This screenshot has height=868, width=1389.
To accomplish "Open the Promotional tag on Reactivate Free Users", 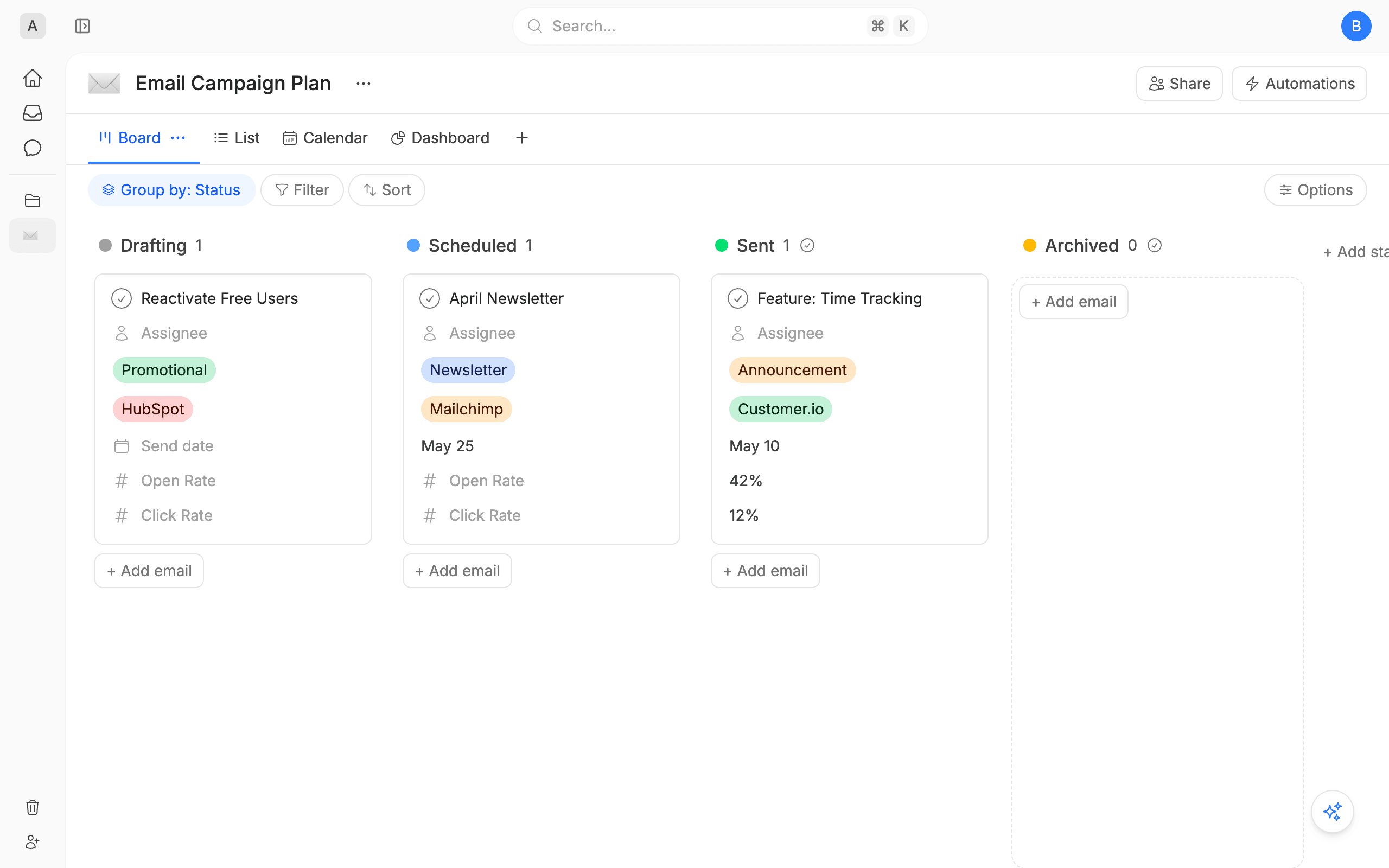I will (x=164, y=369).
